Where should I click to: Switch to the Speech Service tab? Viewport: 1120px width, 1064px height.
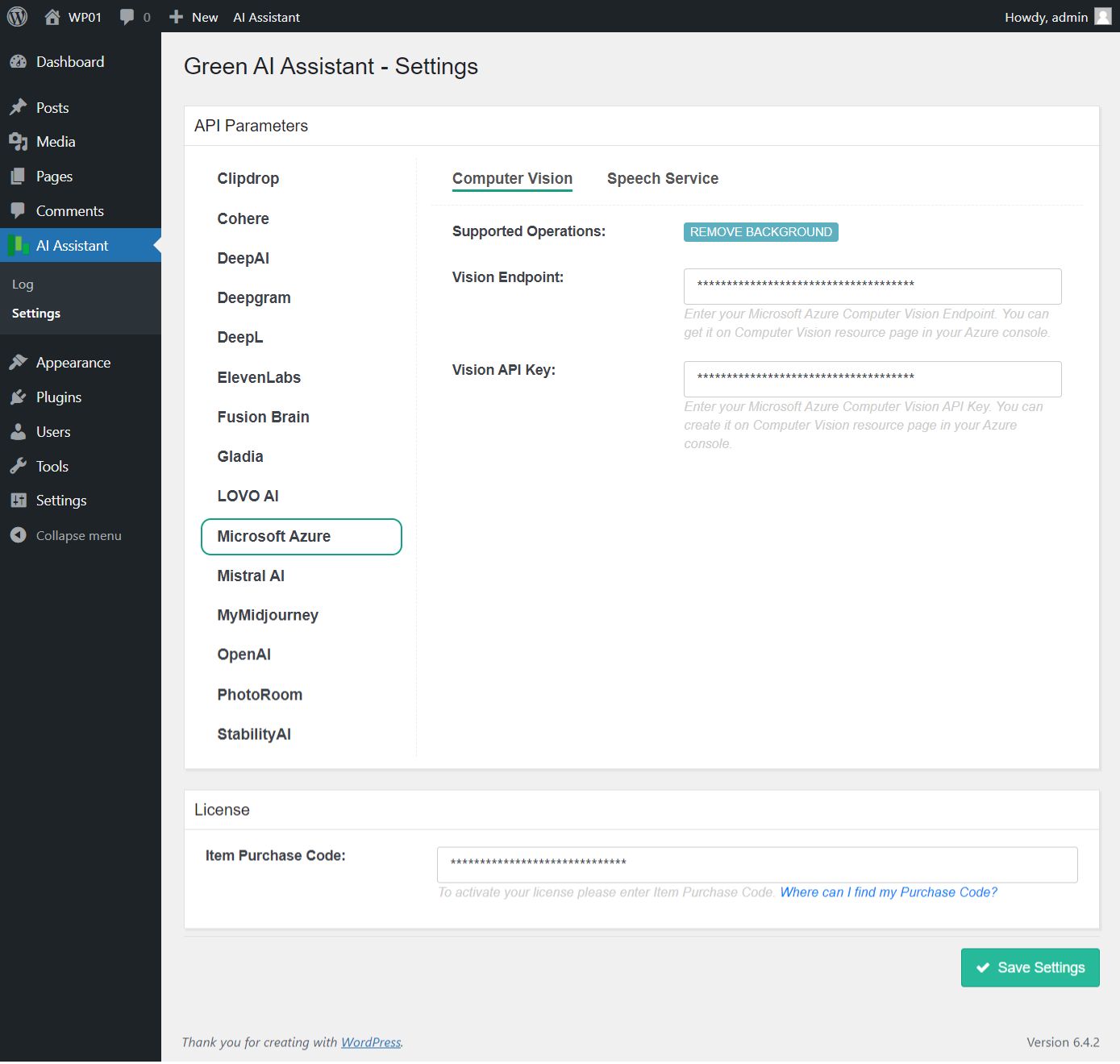pos(662,179)
